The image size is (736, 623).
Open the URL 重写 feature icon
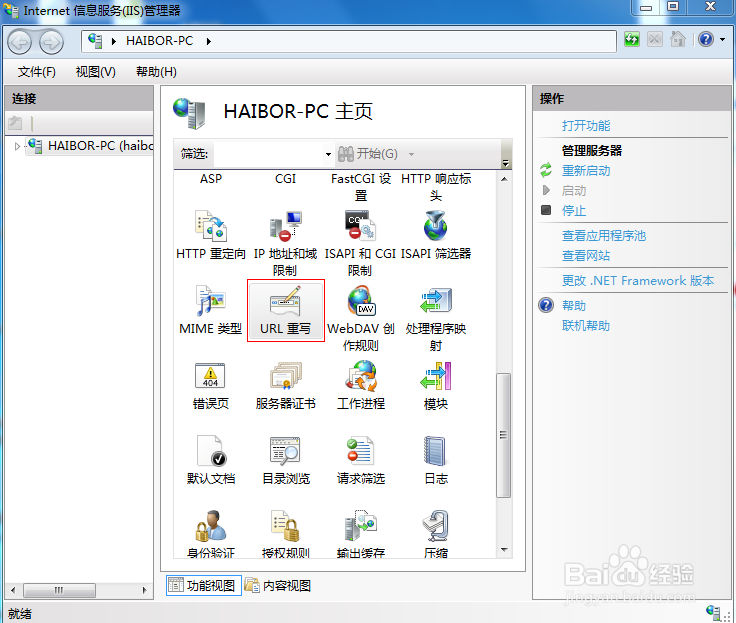tap(285, 300)
